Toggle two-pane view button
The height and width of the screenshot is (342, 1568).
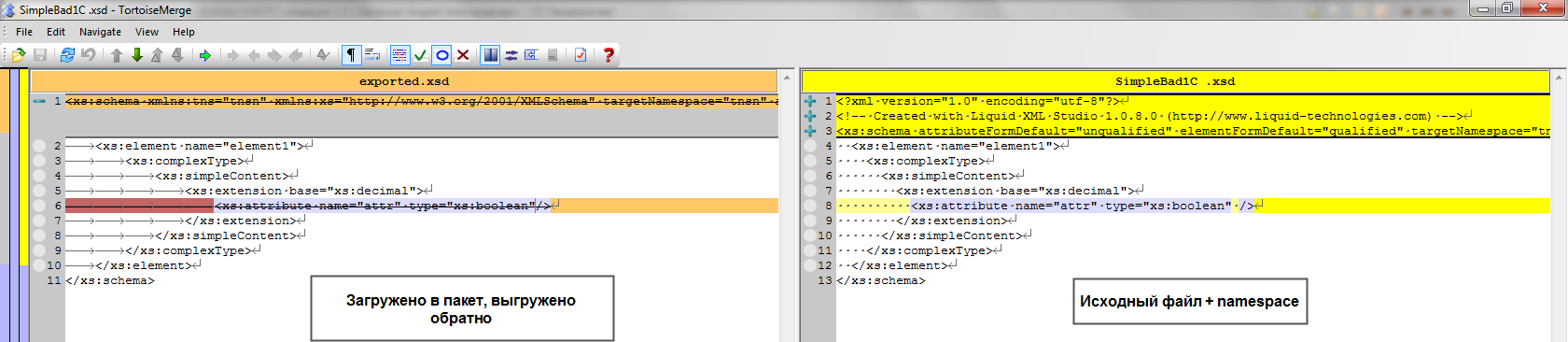(490, 55)
